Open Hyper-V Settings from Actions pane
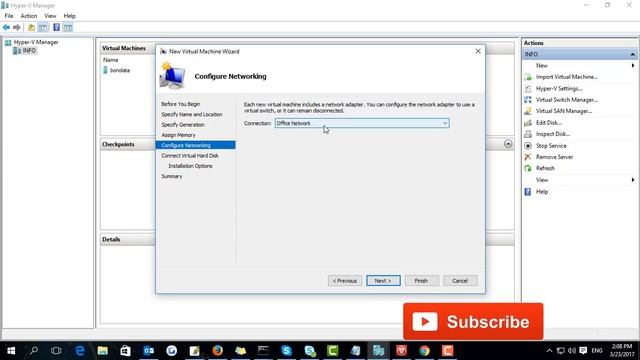The height and width of the screenshot is (360, 640). pos(559,88)
